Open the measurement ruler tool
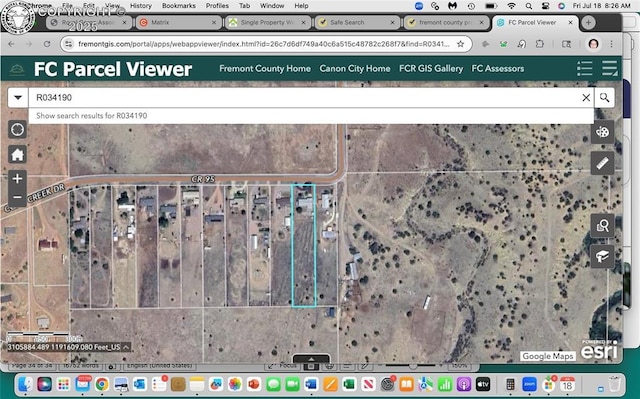The image size is (640, 399). pyautogui.click(x=602, y=163)
